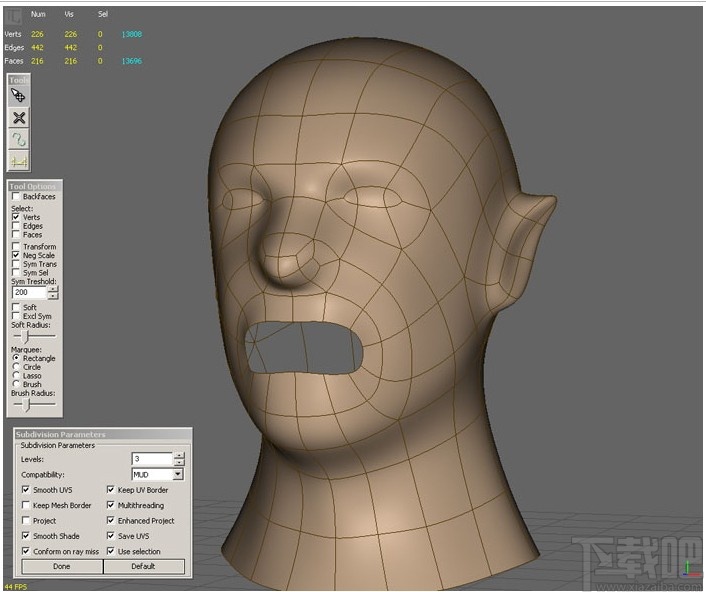The height and width of the screenshot is (592, 706).
Task: Select the Circle marquee mode
Action: [16, 367]
